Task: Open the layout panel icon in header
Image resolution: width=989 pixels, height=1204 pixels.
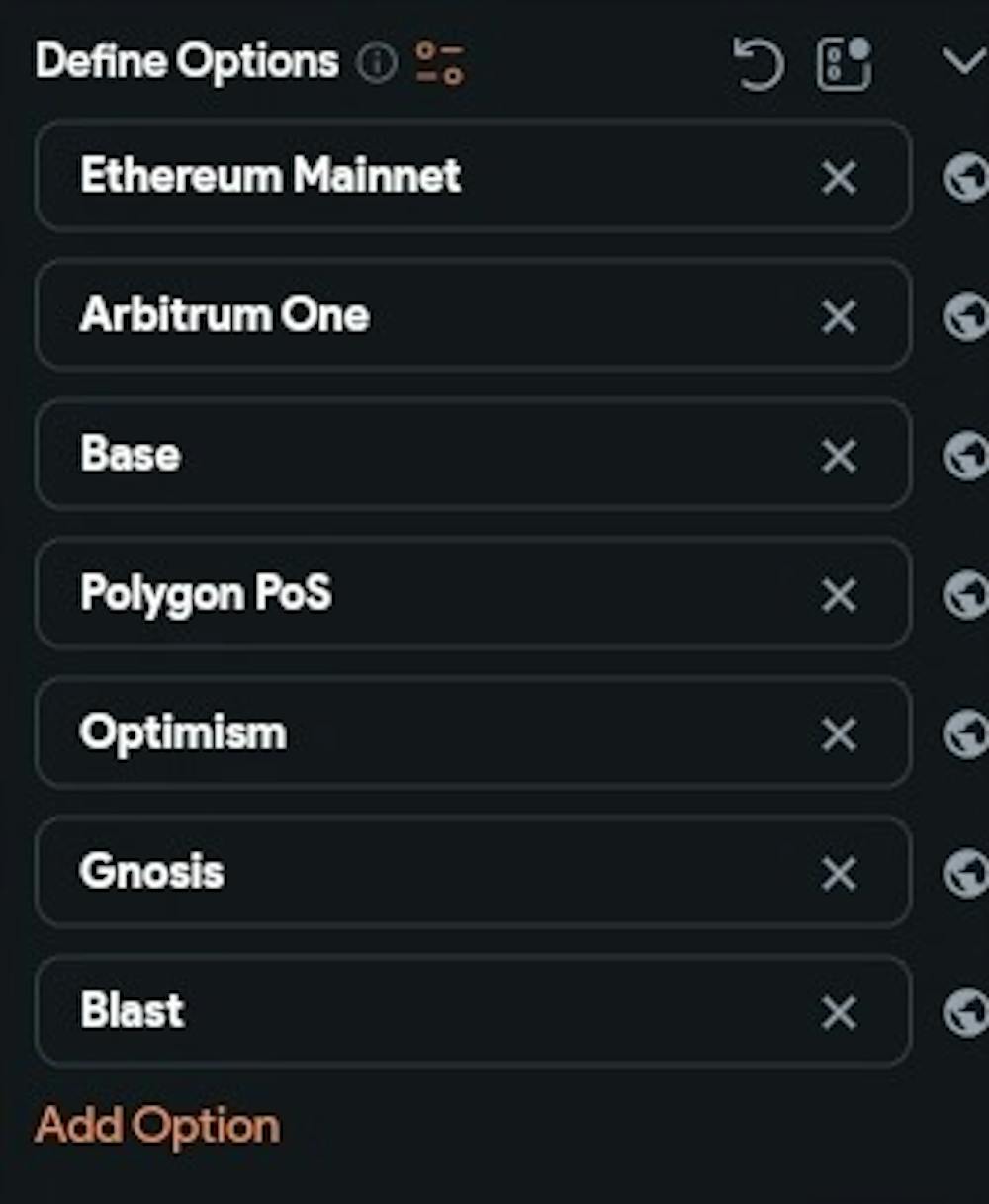Action: click(845, 64)
